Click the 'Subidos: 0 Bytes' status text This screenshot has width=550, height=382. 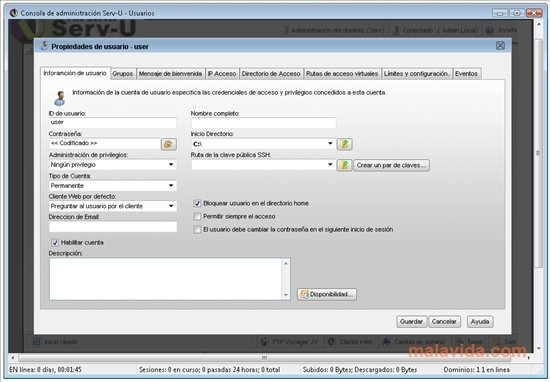[x=360, y=369]
